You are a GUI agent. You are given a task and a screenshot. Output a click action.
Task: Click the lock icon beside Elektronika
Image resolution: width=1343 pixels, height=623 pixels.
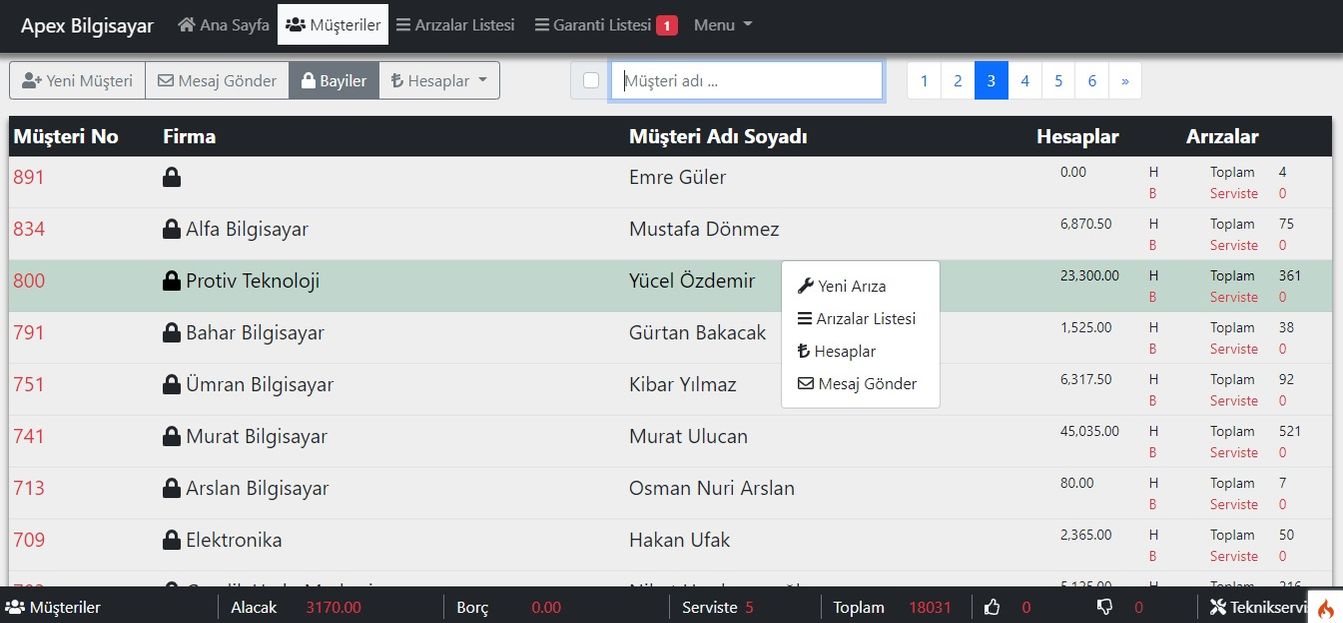[x=172, y=540]
